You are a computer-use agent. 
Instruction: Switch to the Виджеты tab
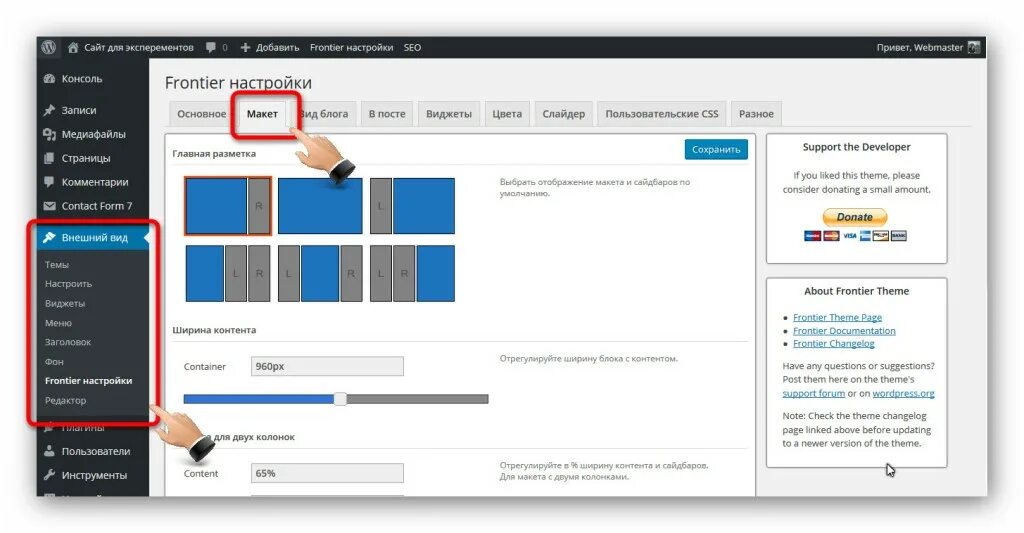(x=449, y=114)
